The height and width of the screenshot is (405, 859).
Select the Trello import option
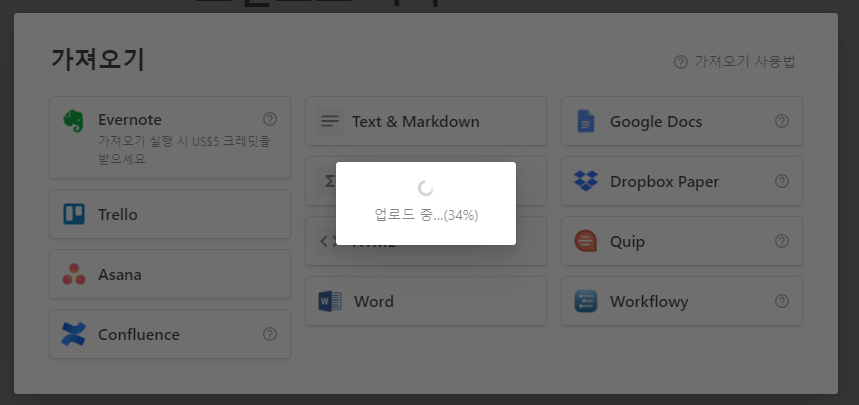coord(170,214)
